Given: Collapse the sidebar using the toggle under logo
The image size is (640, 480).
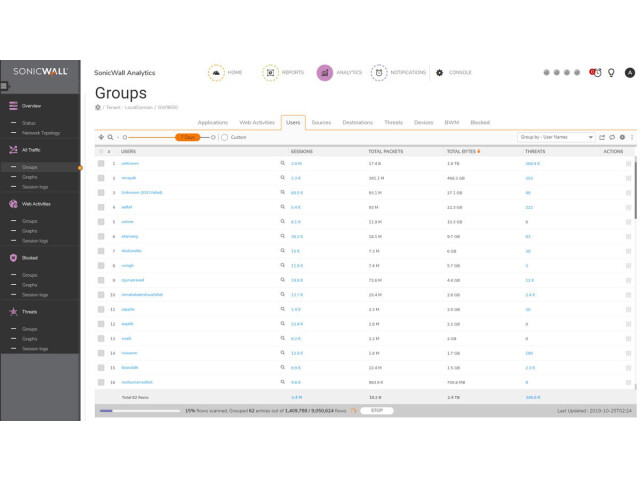Looking at the screenshot, I should [4, 86].
